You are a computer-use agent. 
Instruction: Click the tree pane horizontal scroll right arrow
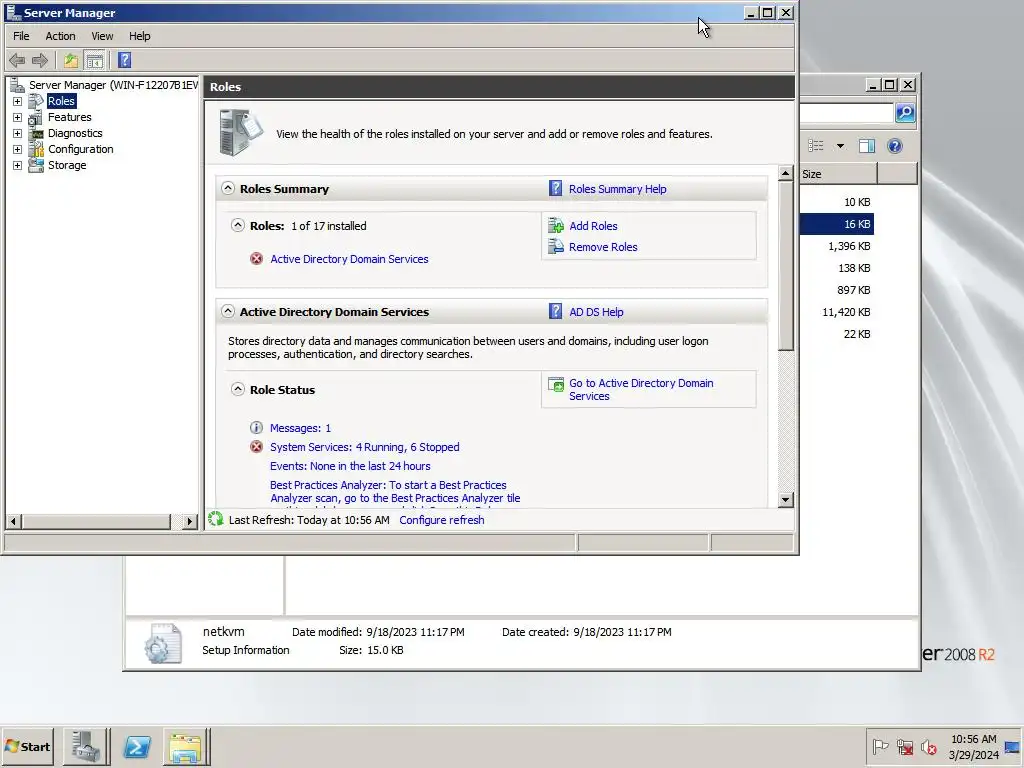pyautogui.click(x=189, y=521)
